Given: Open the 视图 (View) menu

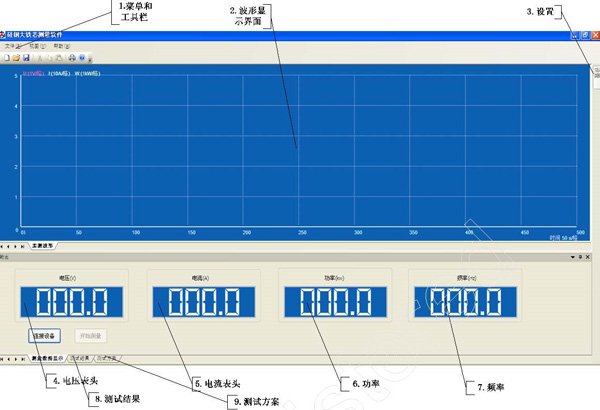Looking at the screenshot, I should [x=36, y=47].
